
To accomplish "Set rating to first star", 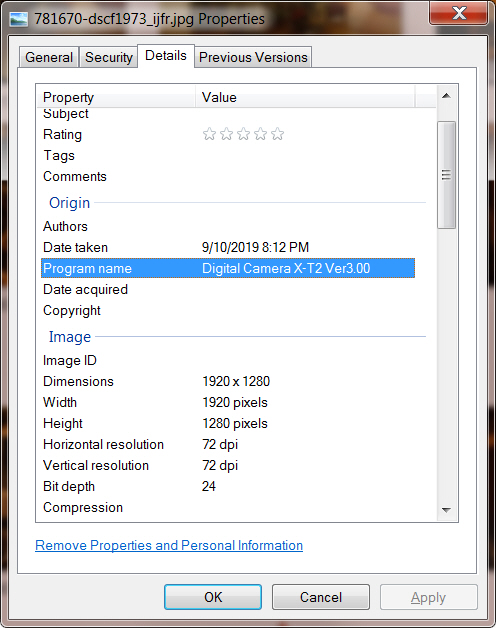I will click(x=209, y=134).
